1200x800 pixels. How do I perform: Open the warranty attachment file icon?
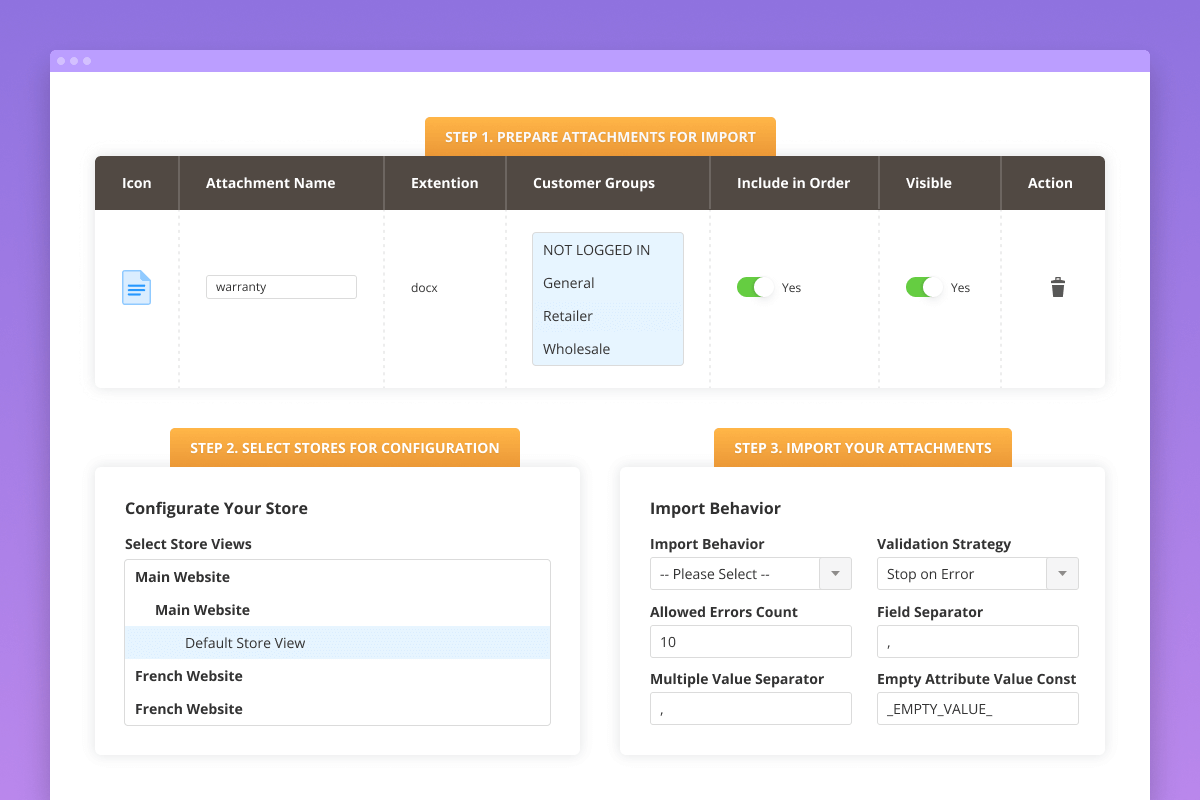pyautogui.click(x=136, y=287)
